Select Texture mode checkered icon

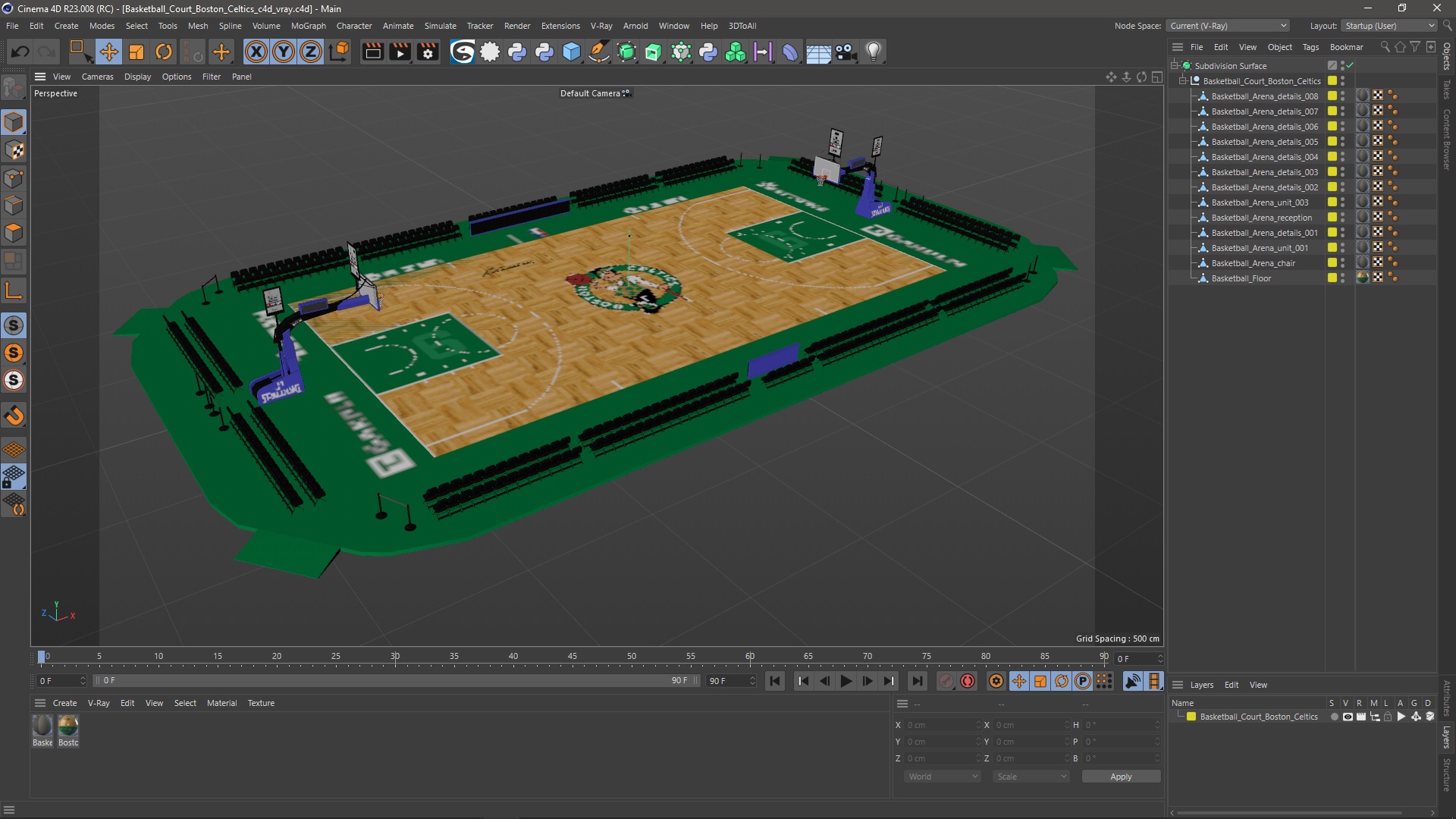14,150
